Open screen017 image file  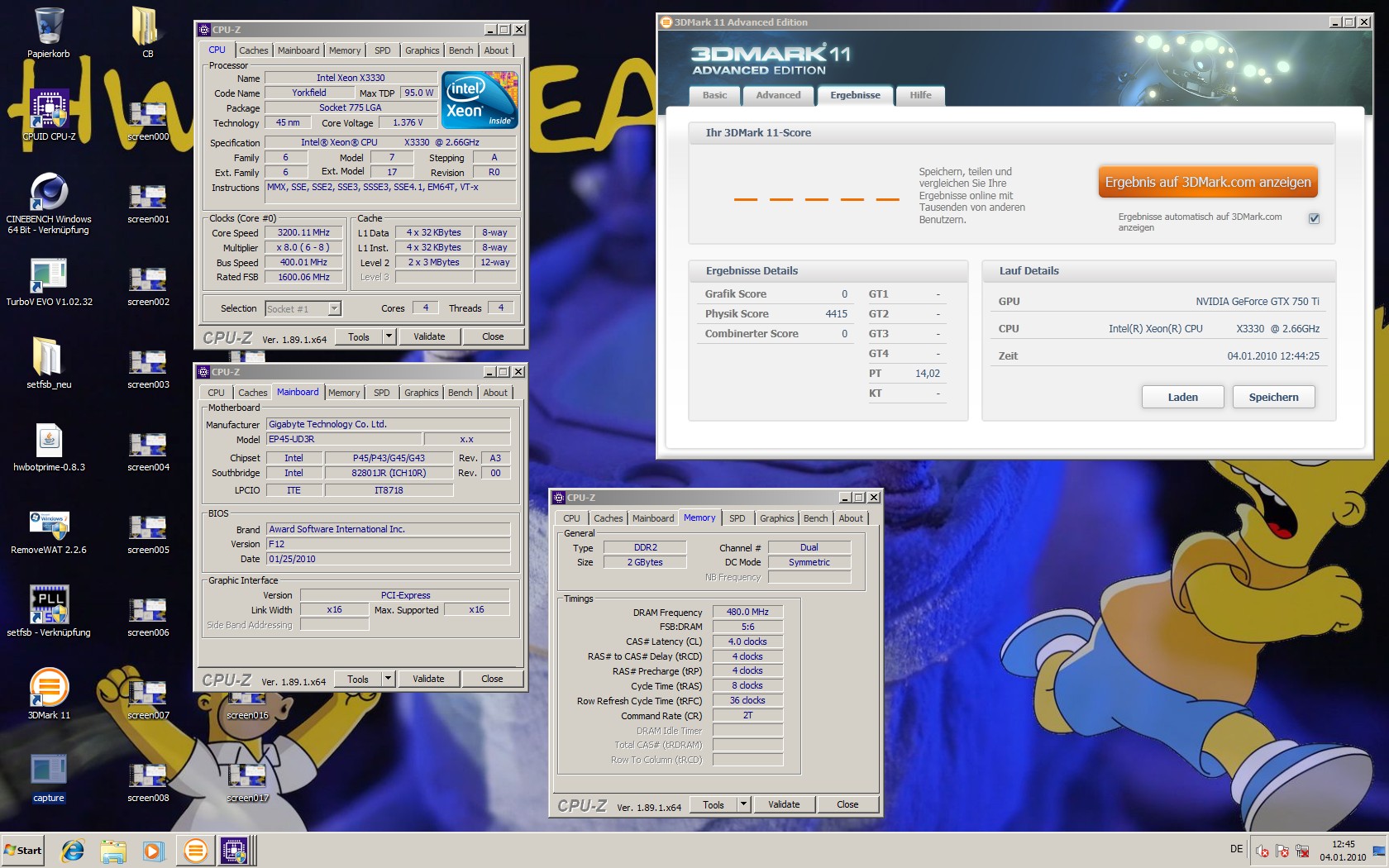247,783
